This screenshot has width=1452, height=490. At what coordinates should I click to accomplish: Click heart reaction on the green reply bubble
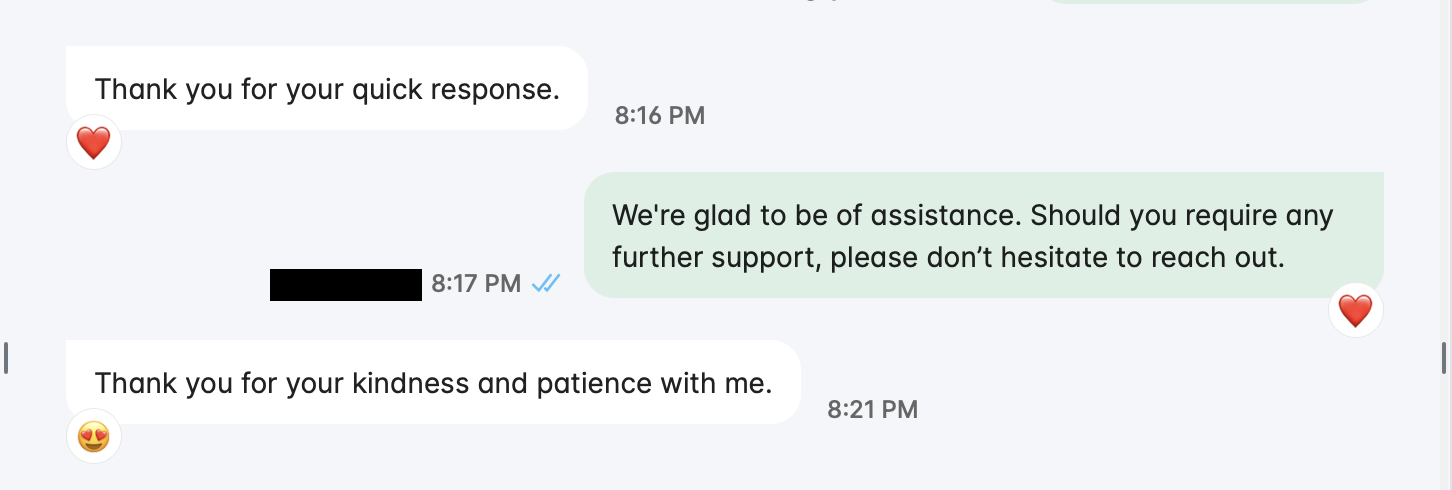click(1355, 311)
